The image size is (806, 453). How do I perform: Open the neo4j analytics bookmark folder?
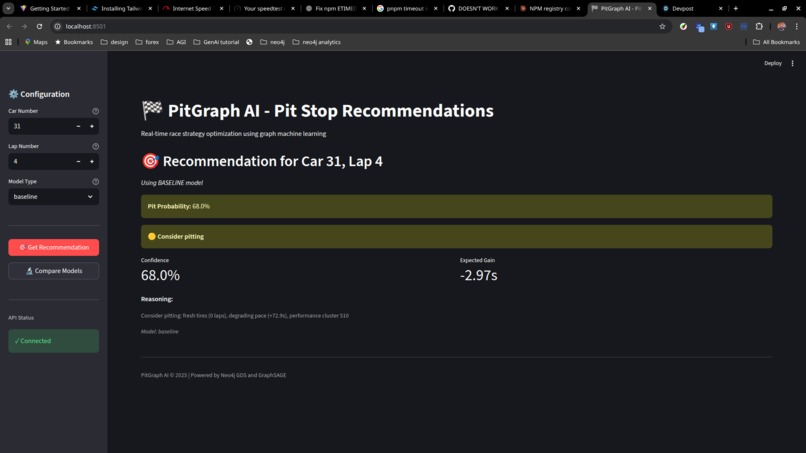317,42
